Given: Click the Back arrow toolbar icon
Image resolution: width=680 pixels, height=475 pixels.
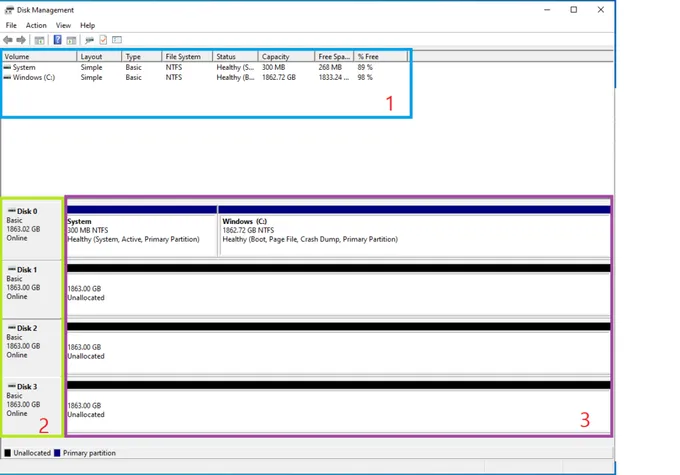Looking at the screenshot, I should [8, 40].
